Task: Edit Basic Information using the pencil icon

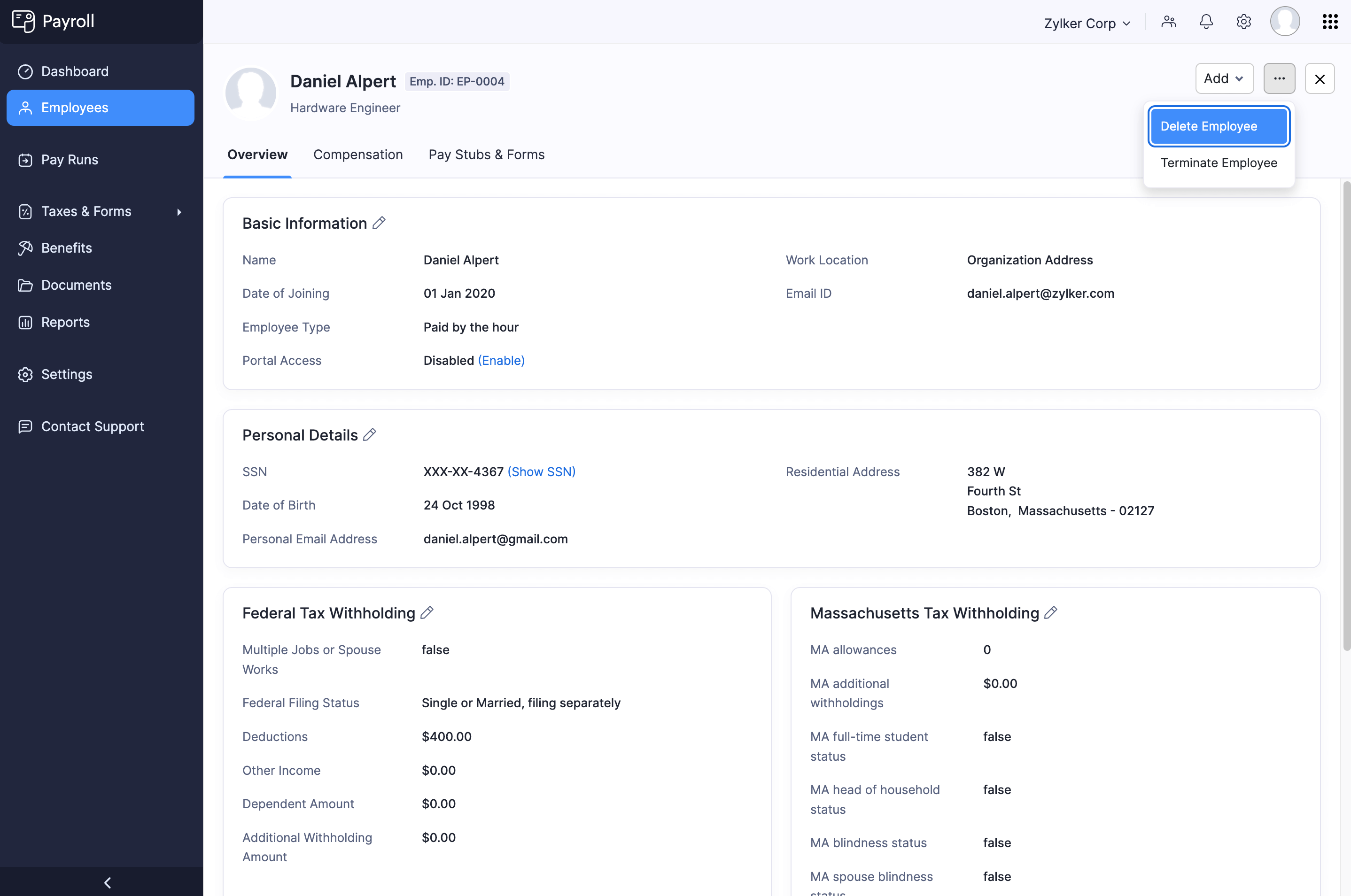Action: click(x=380, y=223)
